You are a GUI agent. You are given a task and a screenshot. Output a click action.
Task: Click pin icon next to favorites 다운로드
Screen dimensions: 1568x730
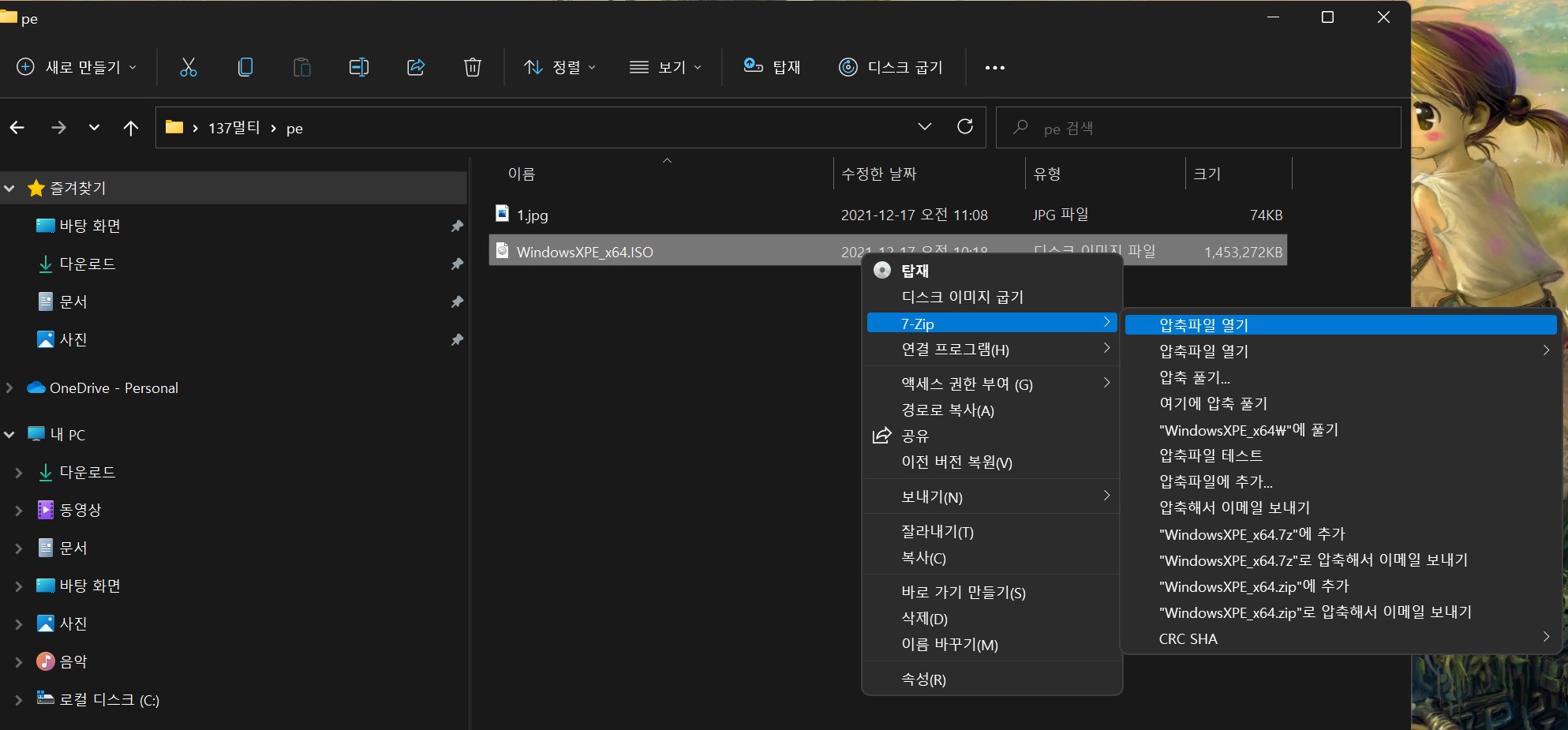point(457,264)
